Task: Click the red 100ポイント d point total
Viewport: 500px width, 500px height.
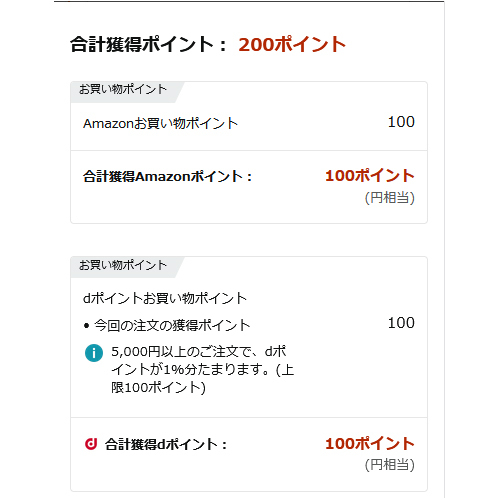Action: (x=370, y=444)
